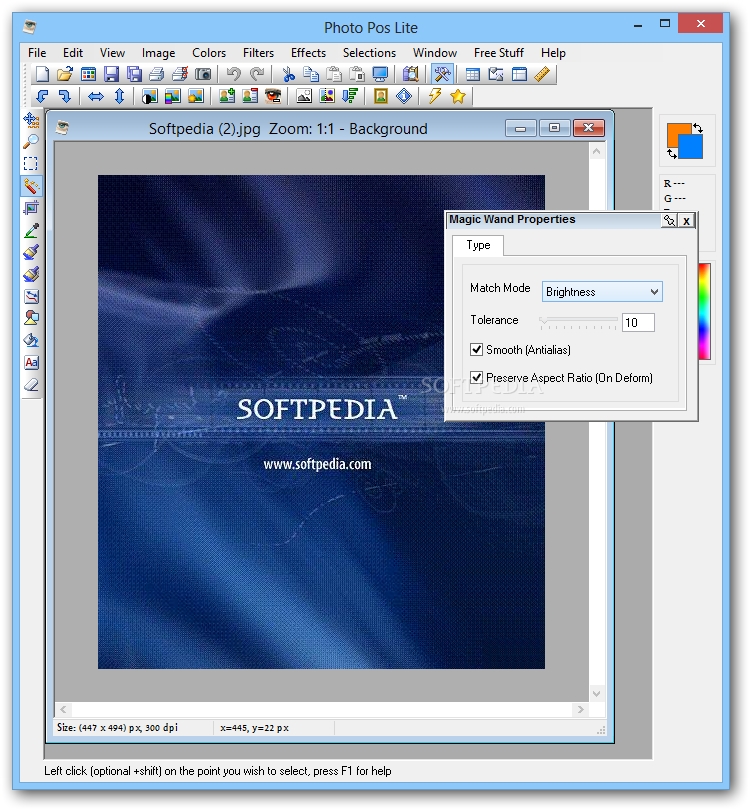Select the Shapes tool

click(31, 318)
